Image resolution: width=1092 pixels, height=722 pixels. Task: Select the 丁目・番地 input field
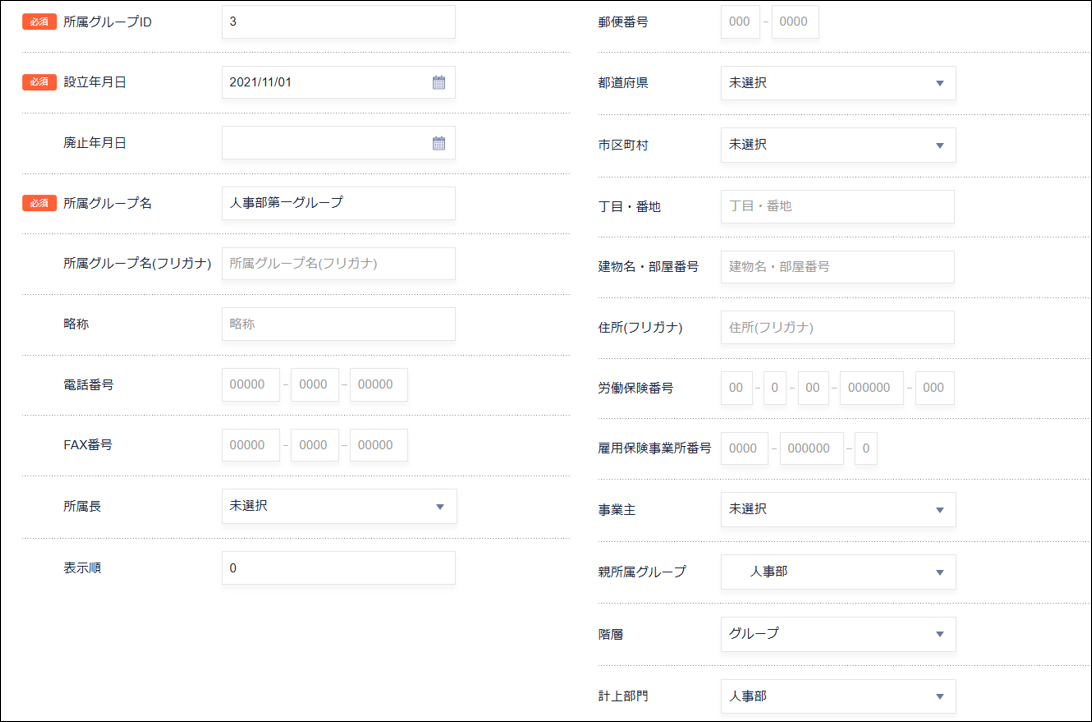tap(837, 207)
